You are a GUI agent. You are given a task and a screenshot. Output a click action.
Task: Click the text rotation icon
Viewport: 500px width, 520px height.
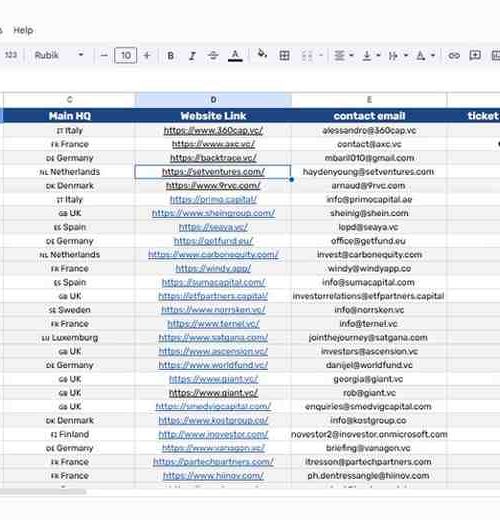pyautogui.click(x=421, y=55)
